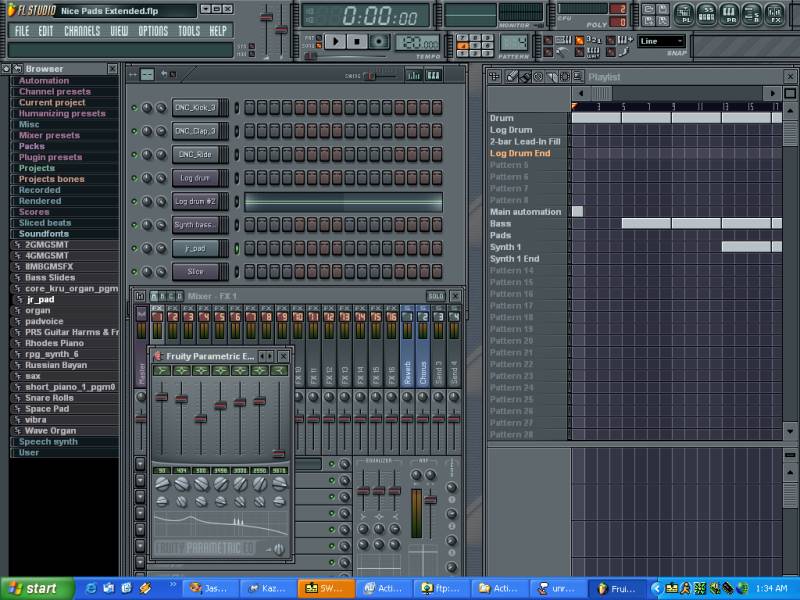Toggle the mute light on the Reverb mixer track
The height and width of the screenshot is (600, 800).
point(407,307)
